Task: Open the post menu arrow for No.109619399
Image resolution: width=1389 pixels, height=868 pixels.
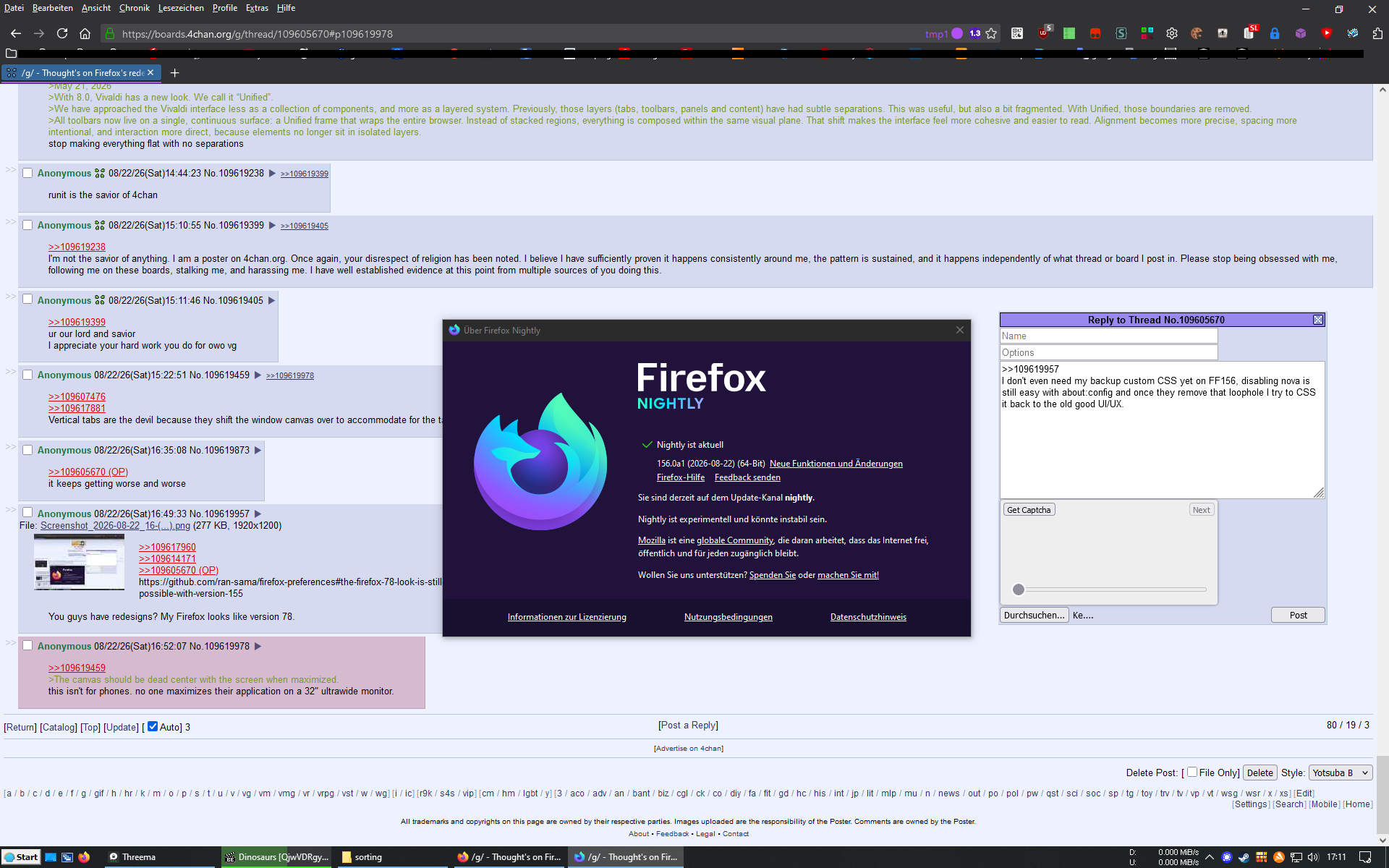Action: pos(272,226)
